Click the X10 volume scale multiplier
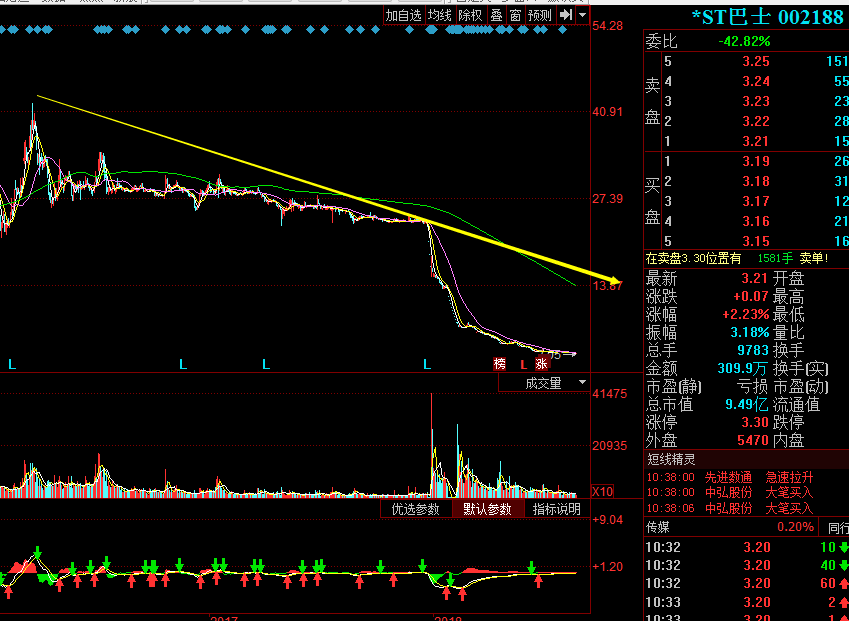This screenshot has width=849, height=621. pyautogui.click(x=602, y=492)
